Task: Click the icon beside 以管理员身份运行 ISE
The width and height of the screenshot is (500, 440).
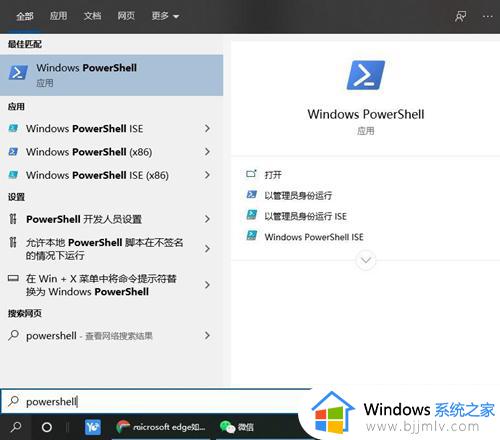Action: (x=251, y=215)
